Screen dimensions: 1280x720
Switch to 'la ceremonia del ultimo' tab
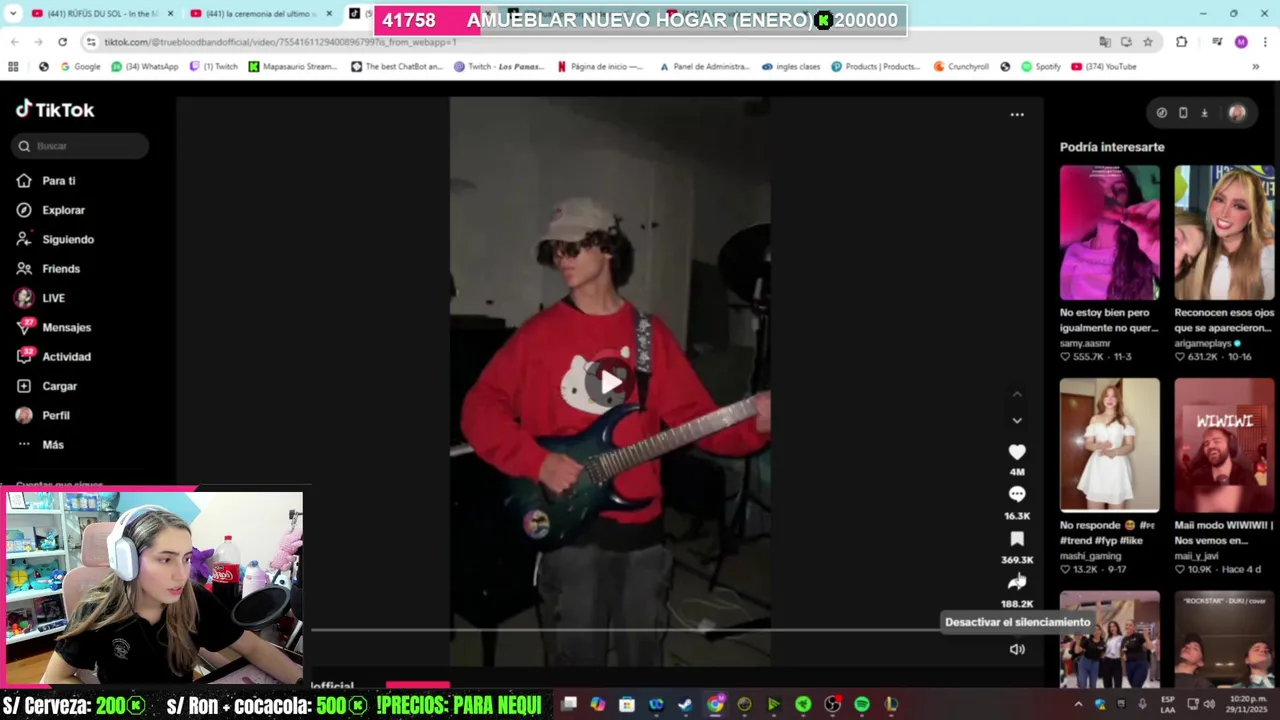click(258, 13)
